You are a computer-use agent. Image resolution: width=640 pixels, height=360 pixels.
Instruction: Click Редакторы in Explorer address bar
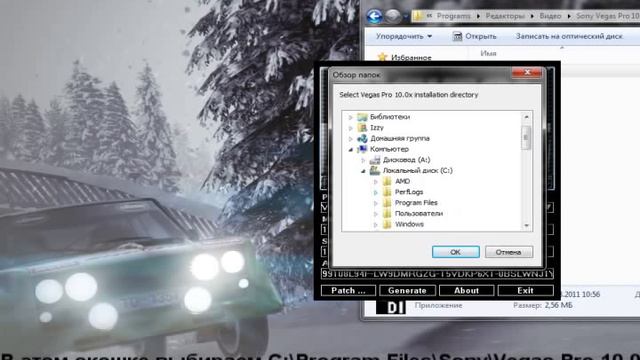tap(505, 16)
